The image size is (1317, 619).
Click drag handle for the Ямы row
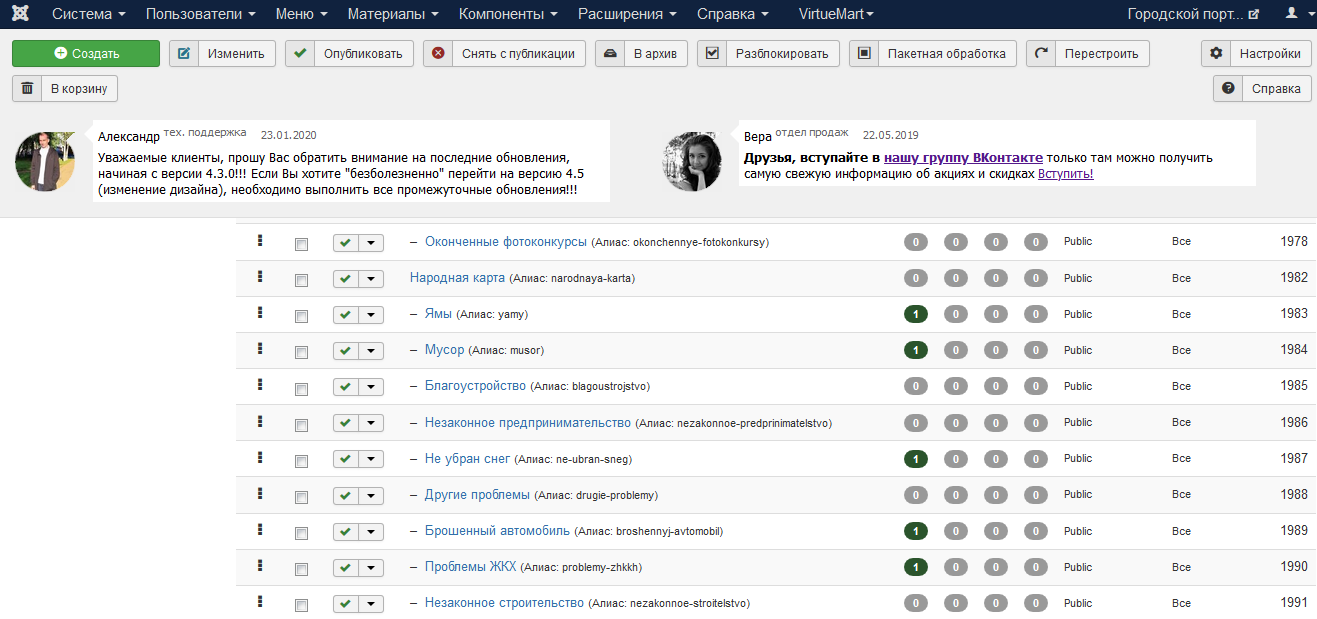point(259,313)
